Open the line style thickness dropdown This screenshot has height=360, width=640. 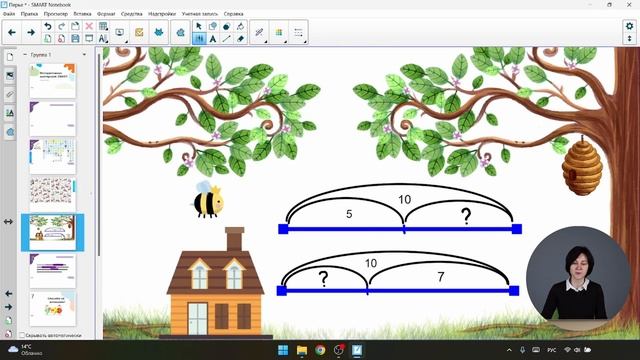tap(298, 33)
